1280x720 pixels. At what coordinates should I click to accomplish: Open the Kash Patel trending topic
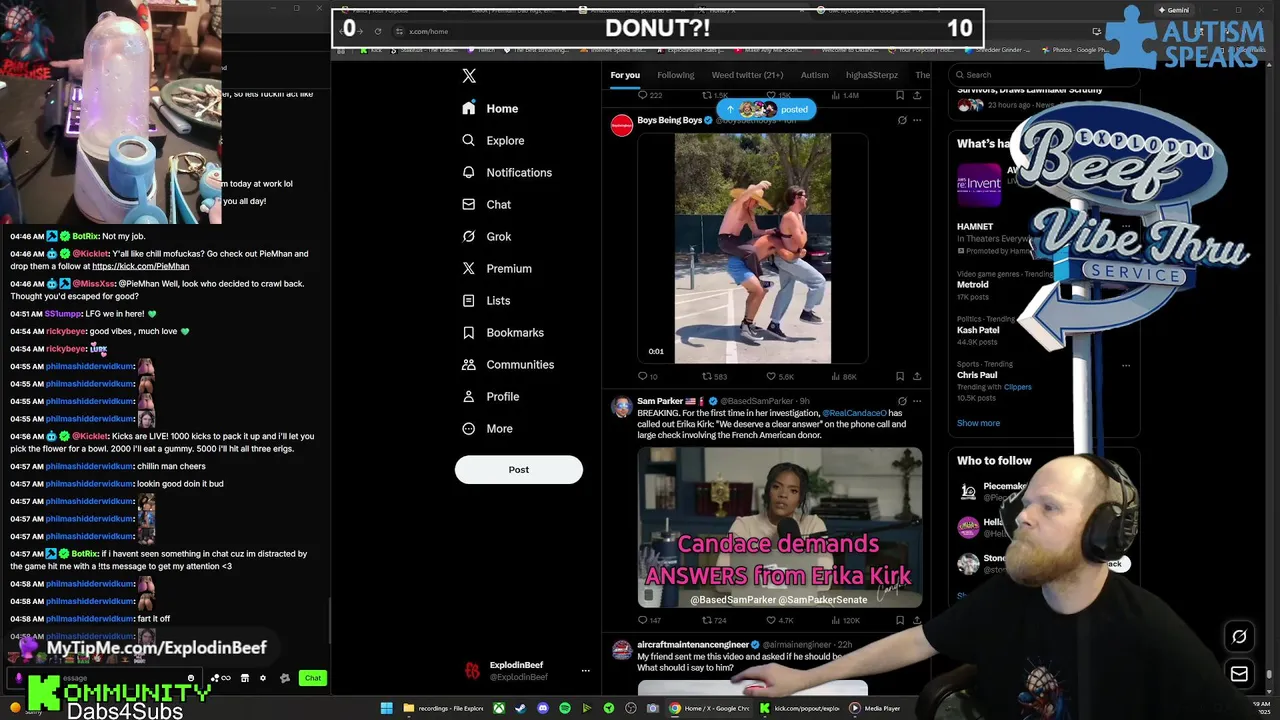[x=978, y=330]
